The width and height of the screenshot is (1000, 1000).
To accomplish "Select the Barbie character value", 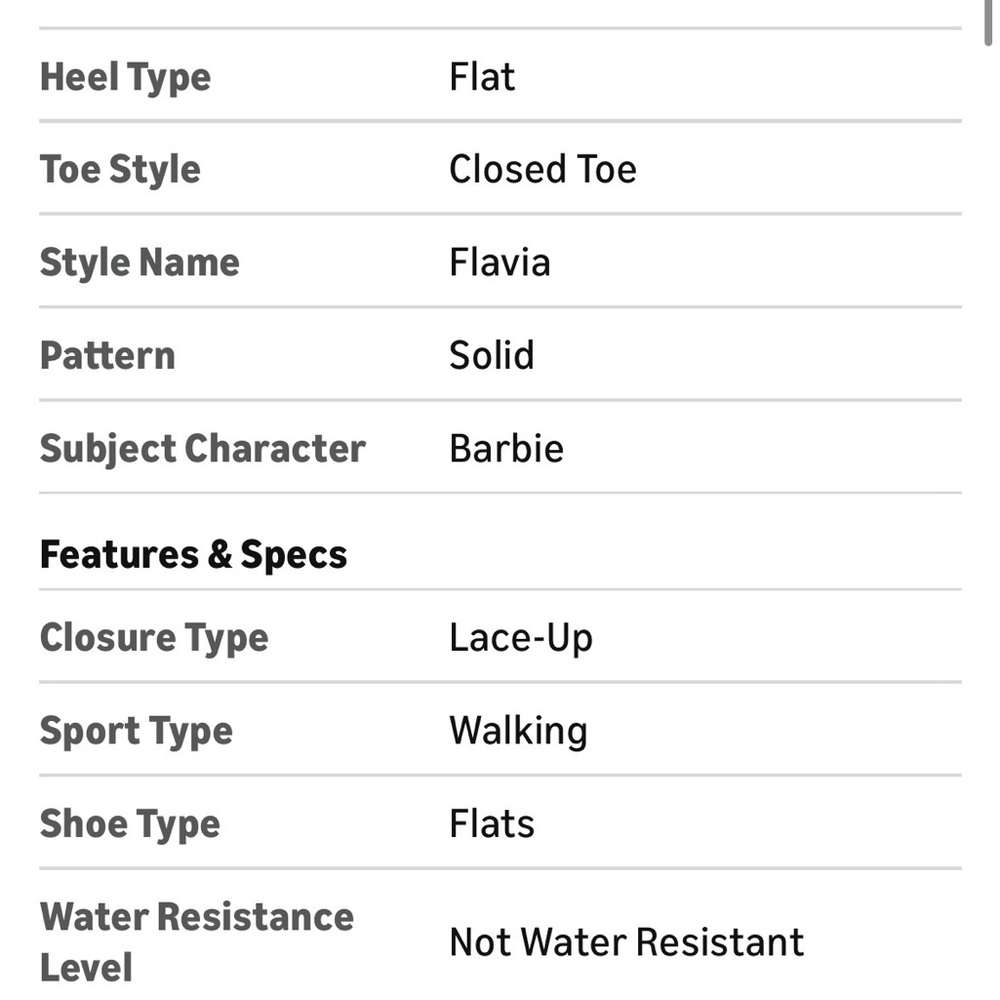I will 506,448.
